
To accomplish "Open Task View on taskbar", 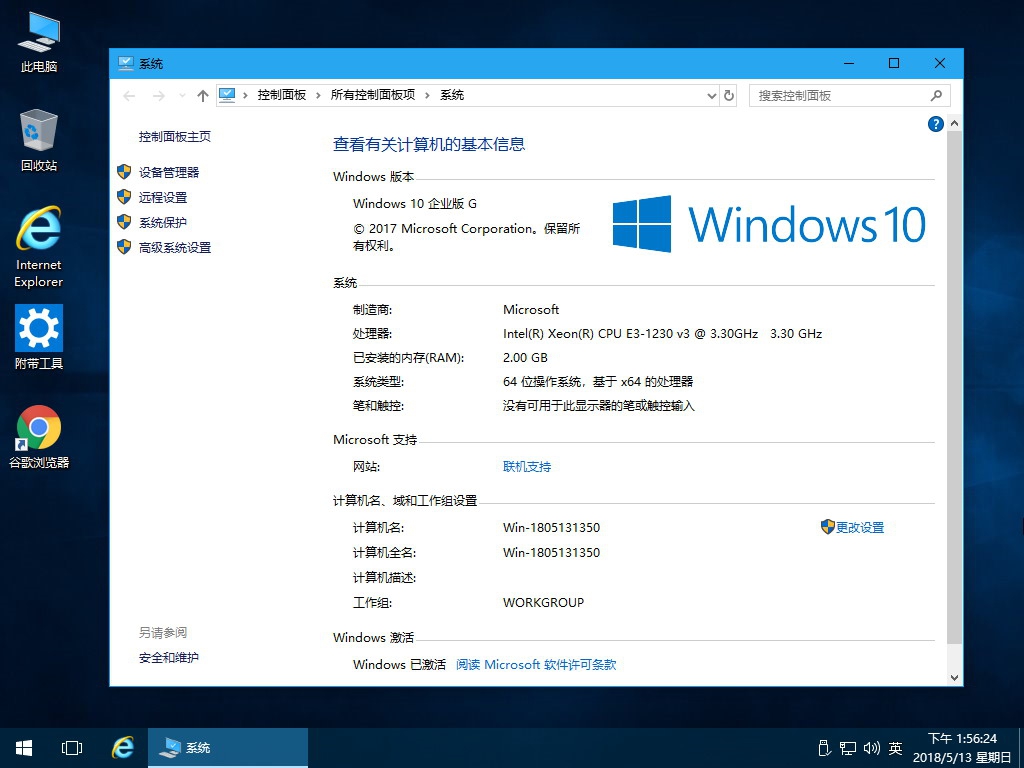I will pos(72,748).
